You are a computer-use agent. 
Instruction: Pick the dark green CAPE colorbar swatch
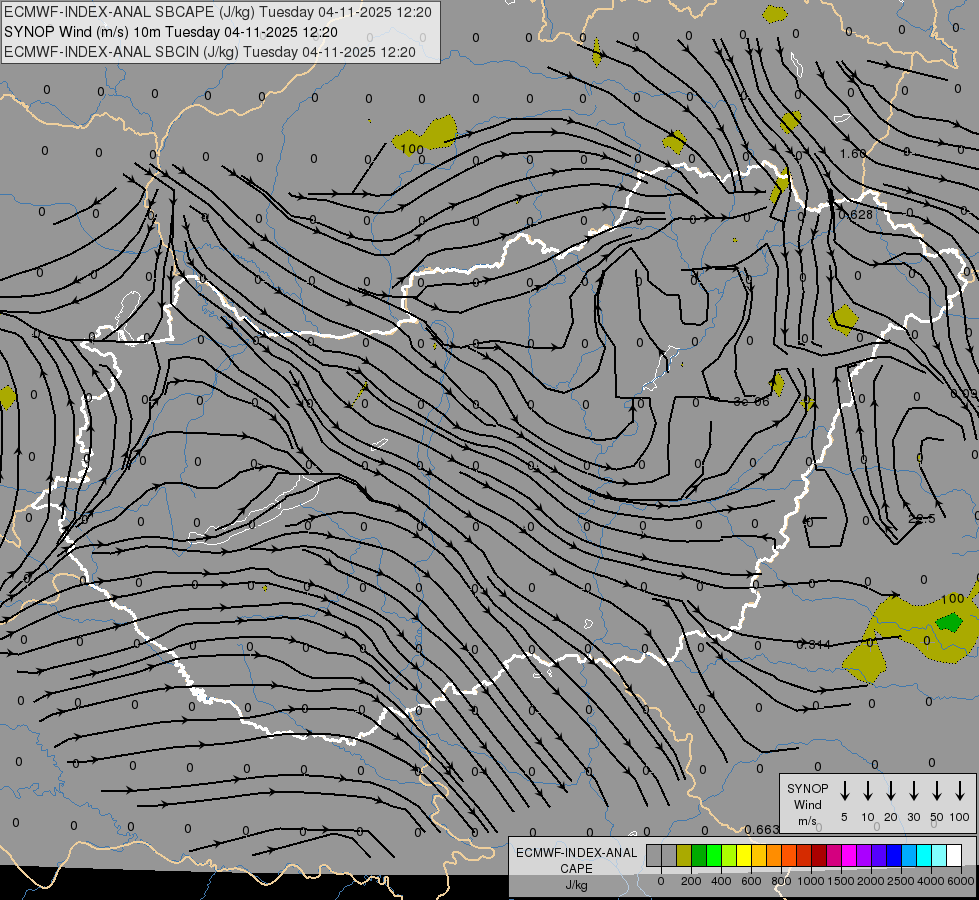(699, 855)
